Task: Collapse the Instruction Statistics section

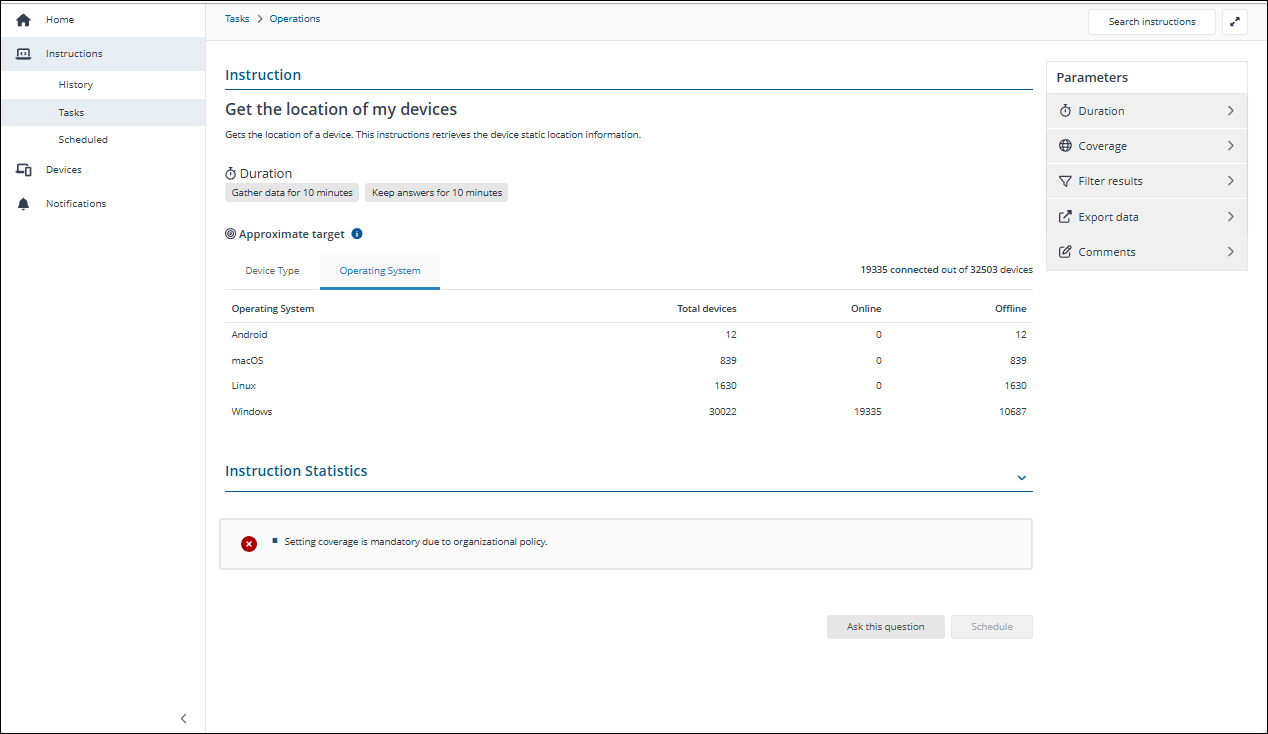Action: tap(1021, 478)
